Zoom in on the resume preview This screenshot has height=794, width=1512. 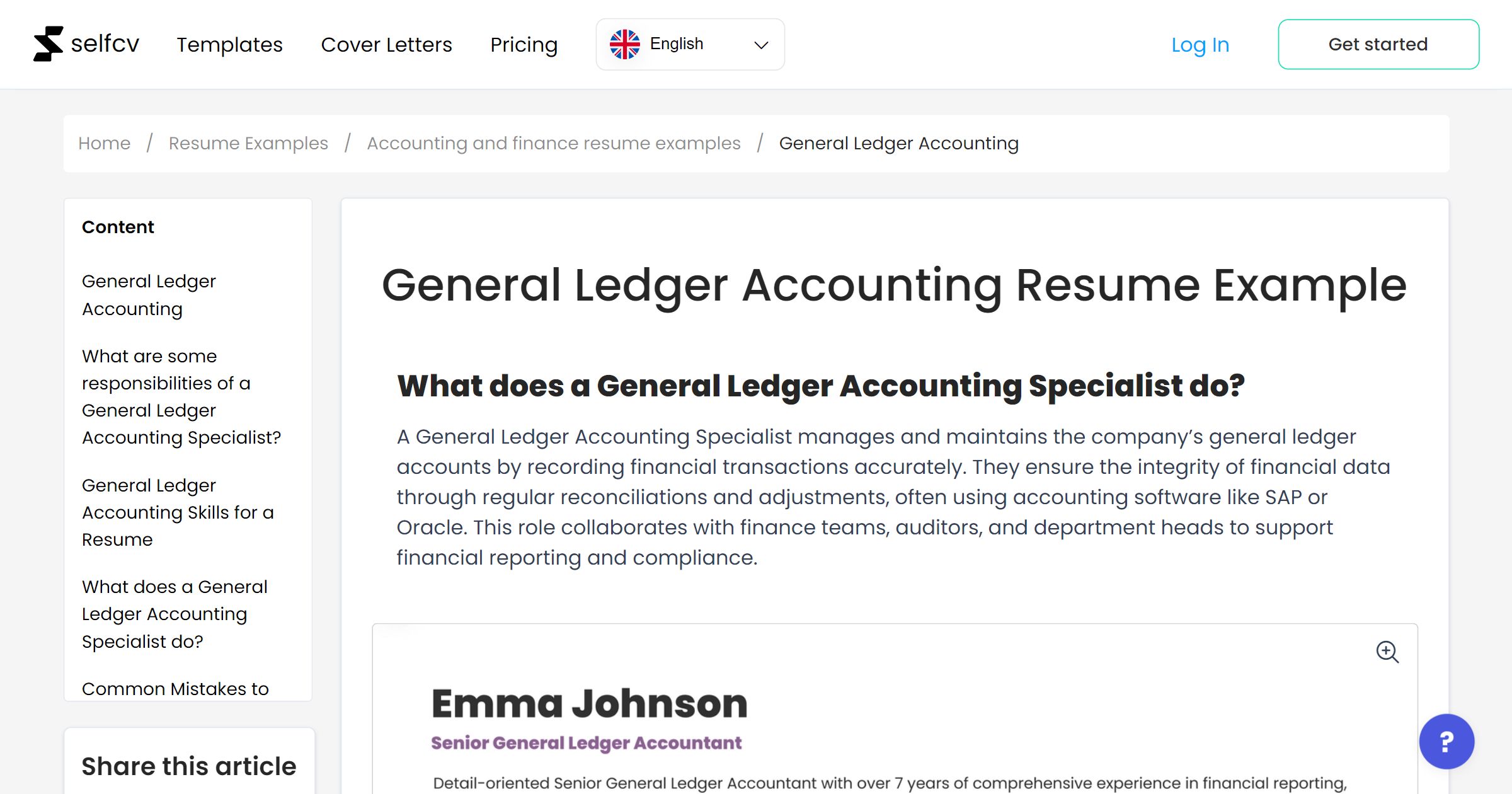pos(1387,652)
